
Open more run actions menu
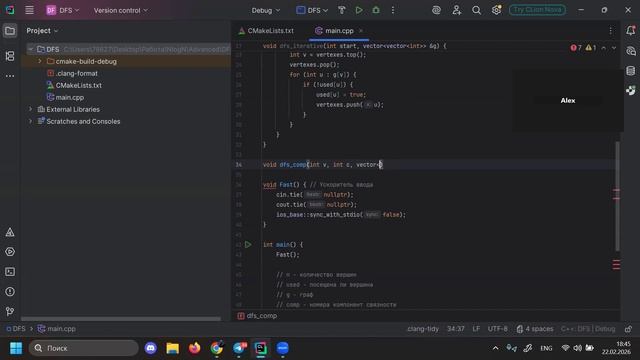[x=393, y=10]
